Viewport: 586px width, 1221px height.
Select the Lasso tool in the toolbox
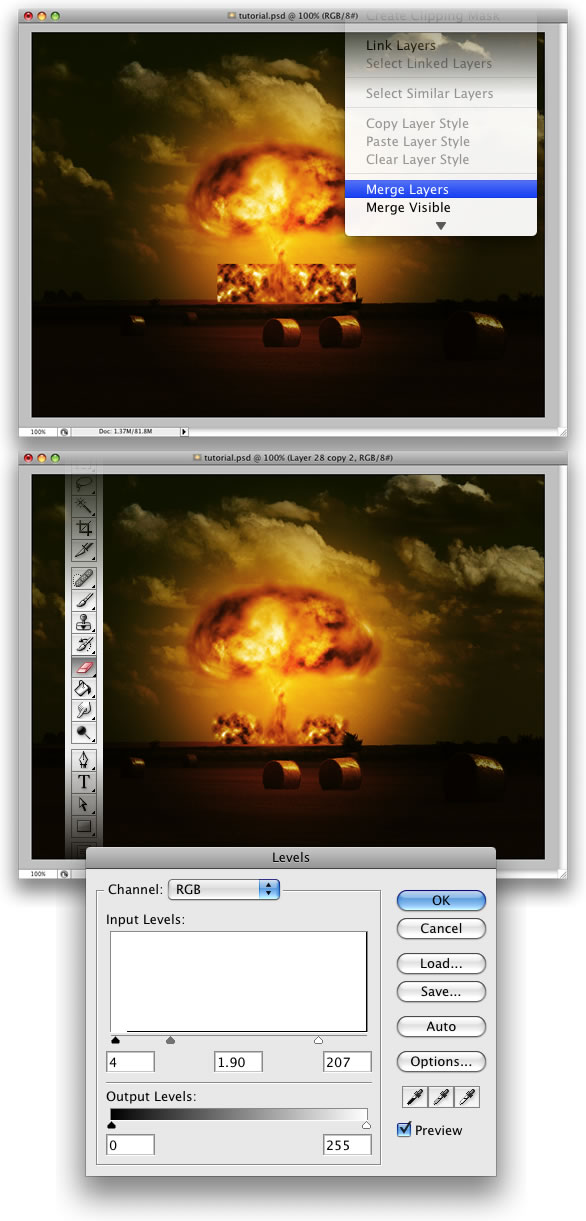pos(85,483)
